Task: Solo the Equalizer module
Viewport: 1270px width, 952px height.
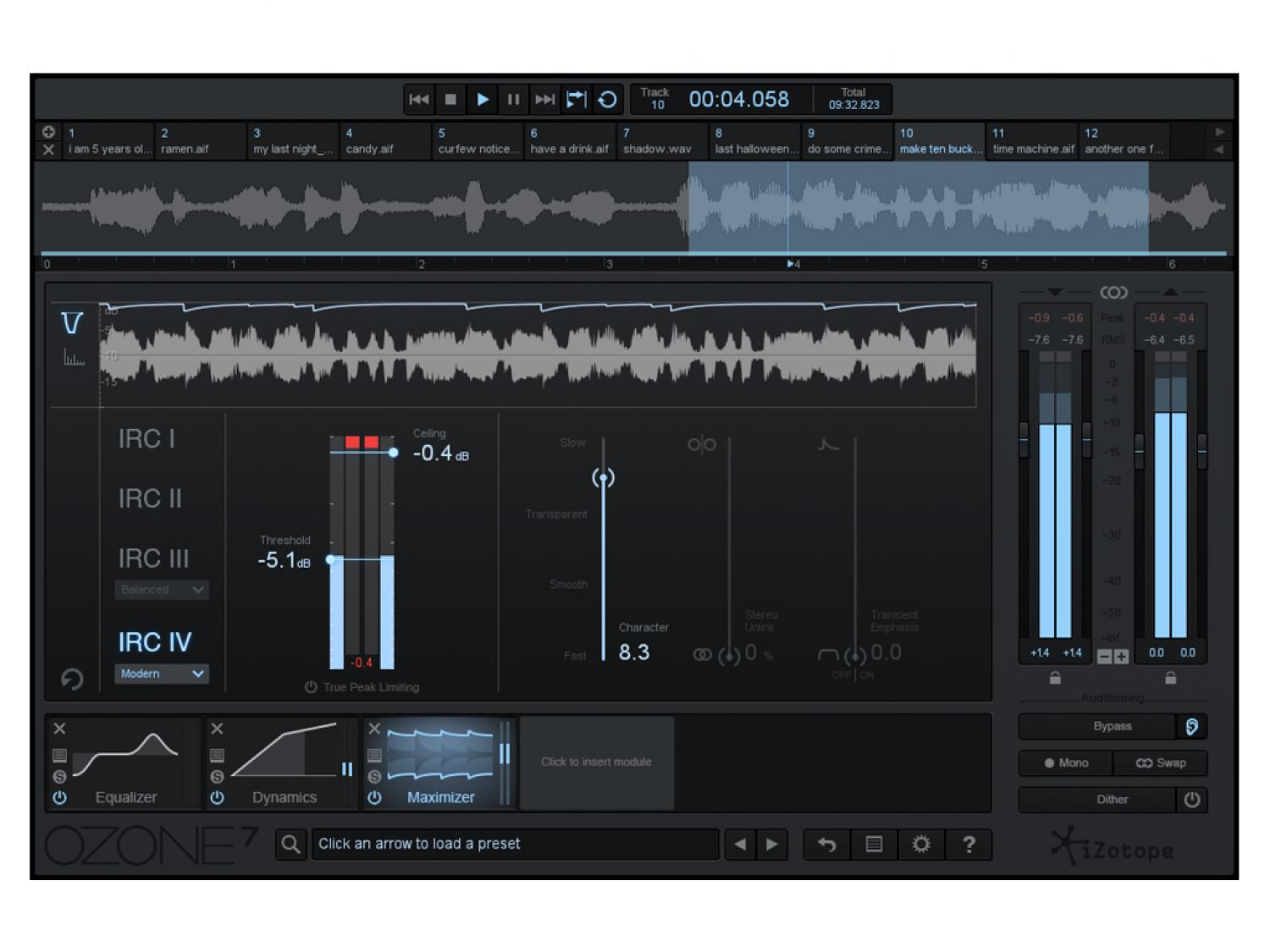Action: [59, 776]
